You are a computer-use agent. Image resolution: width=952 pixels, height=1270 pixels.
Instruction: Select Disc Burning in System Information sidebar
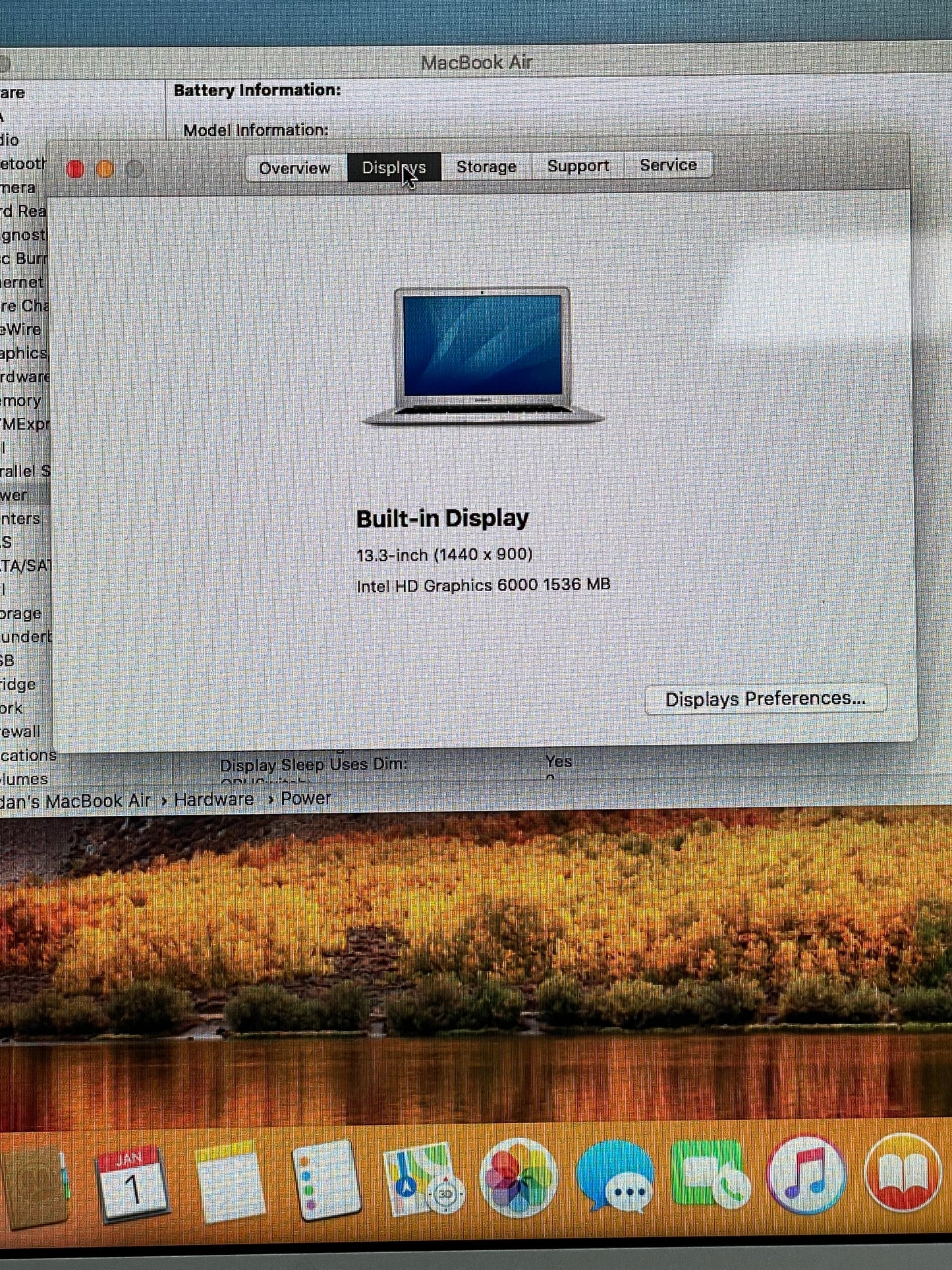(x=24, y=258)
